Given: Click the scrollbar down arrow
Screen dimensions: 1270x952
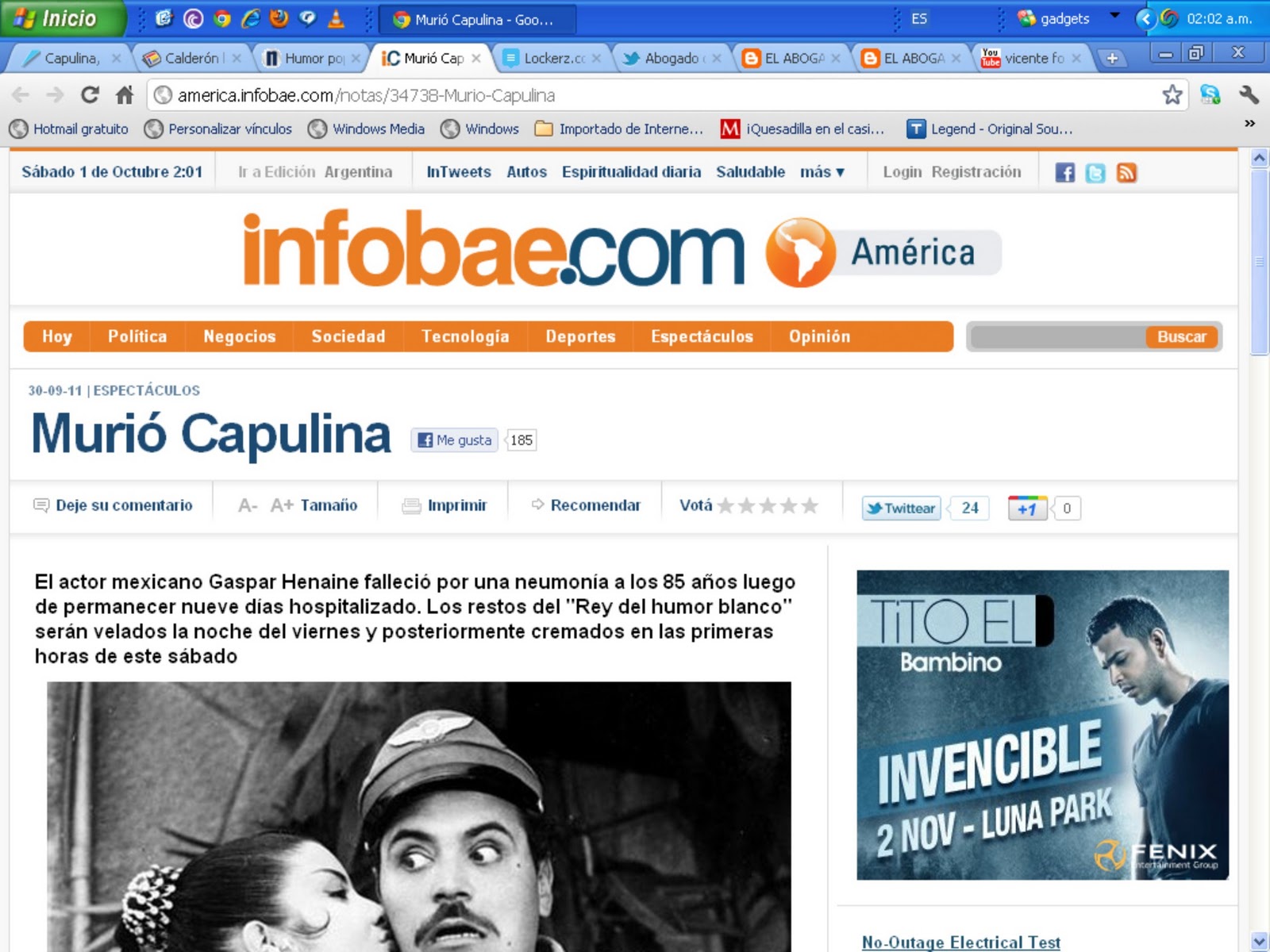Looking at the screenshot, I should pos(1259,941).
